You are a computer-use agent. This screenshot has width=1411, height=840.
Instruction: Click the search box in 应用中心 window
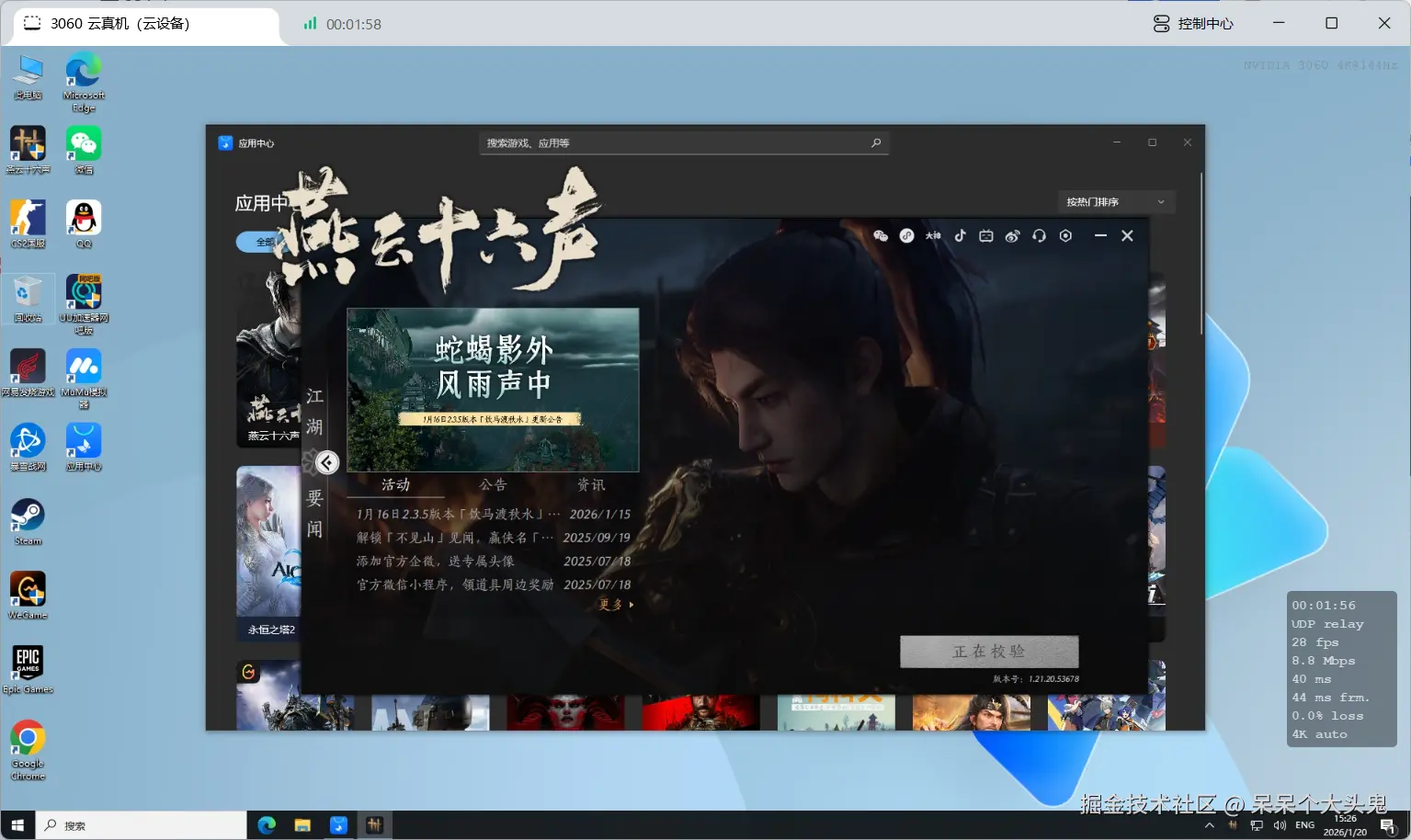(x=683, y=143)
